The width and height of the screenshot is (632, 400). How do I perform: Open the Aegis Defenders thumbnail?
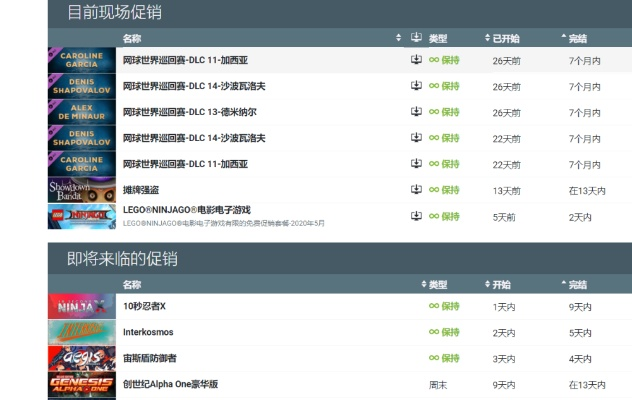point(82,358)
